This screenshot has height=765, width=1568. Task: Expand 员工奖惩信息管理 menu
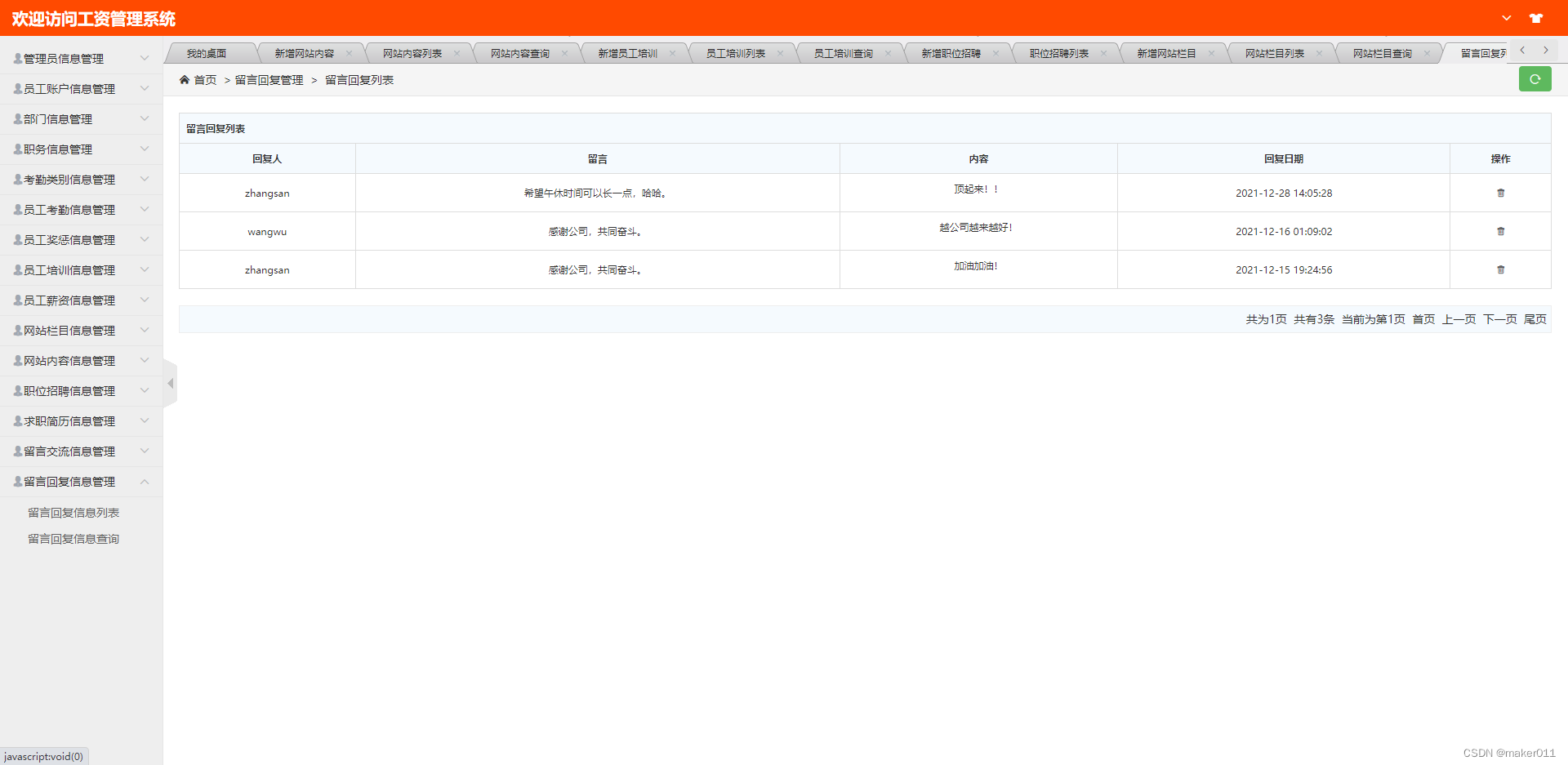81,240
